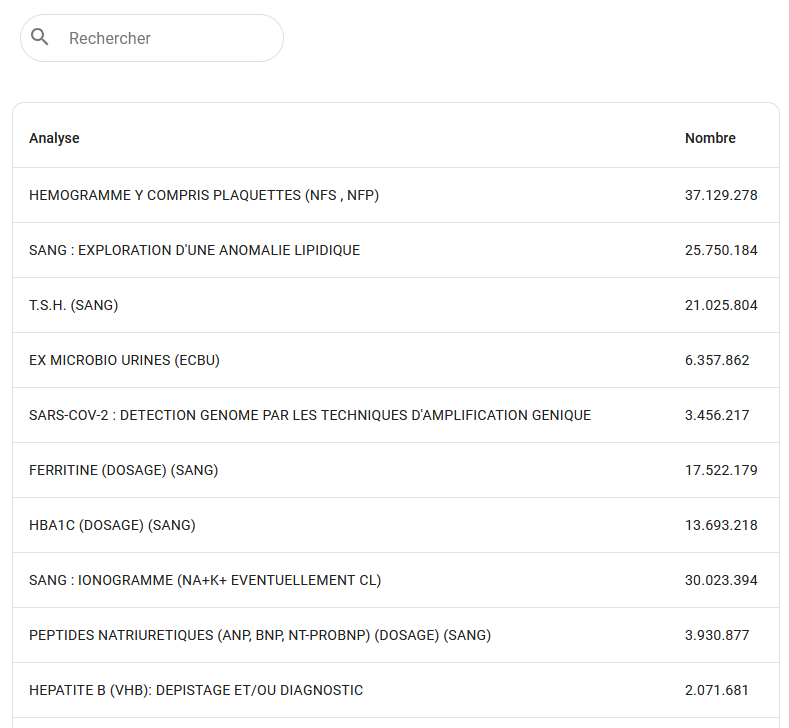The height and width of the screenshot is (728, 789).
Task: Click the 37.129.278 count value
Action: [x=721, y=195]
